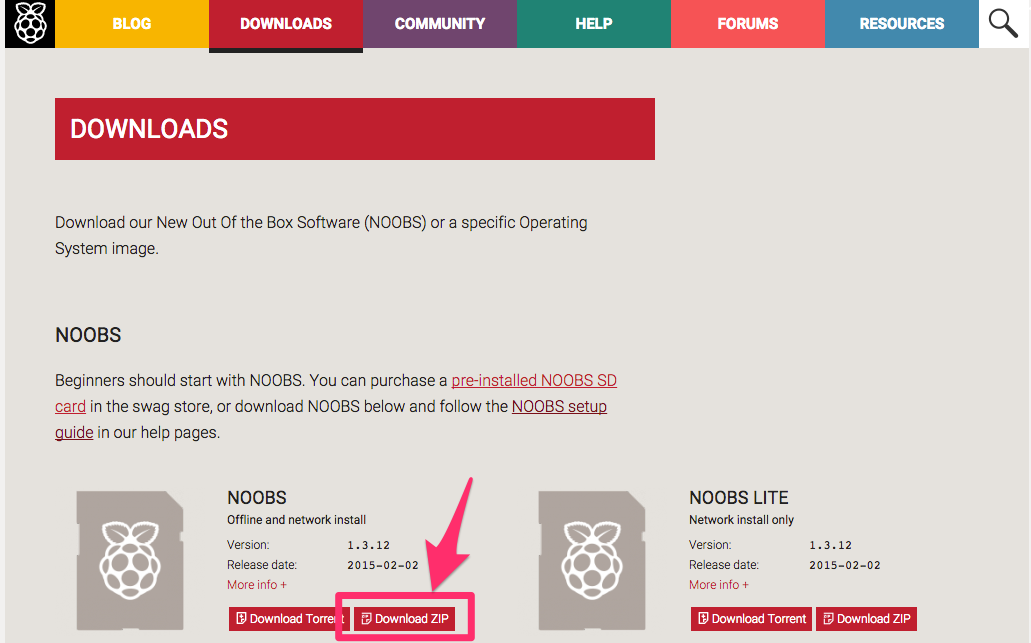
Task: Click NOOBS LITE release date 2015-02-02
Action: [x=844, y=565]
